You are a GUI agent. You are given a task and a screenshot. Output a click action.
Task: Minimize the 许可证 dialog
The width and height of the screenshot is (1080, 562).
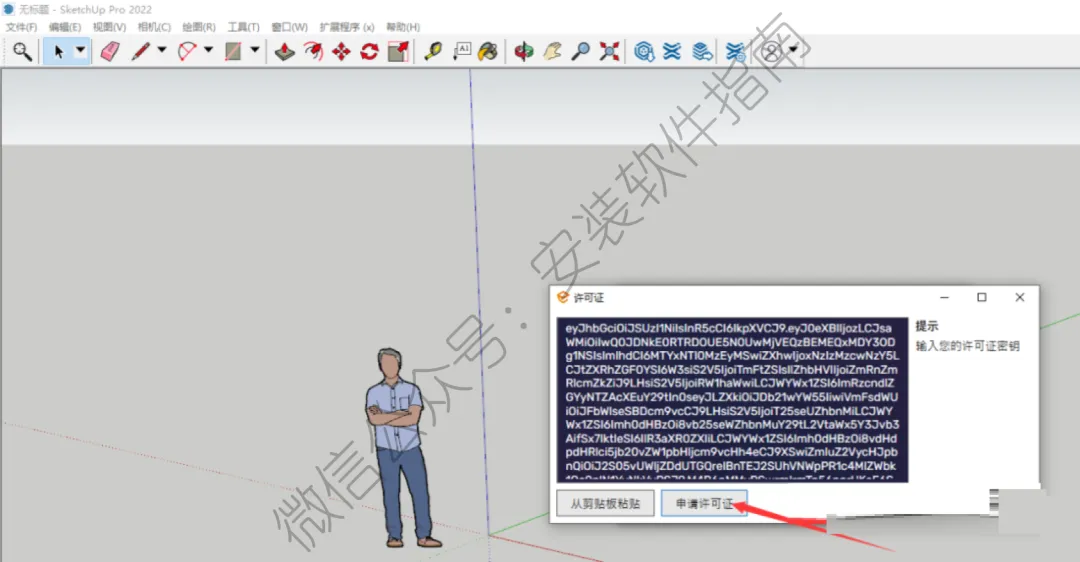click(x=944, y=298)
